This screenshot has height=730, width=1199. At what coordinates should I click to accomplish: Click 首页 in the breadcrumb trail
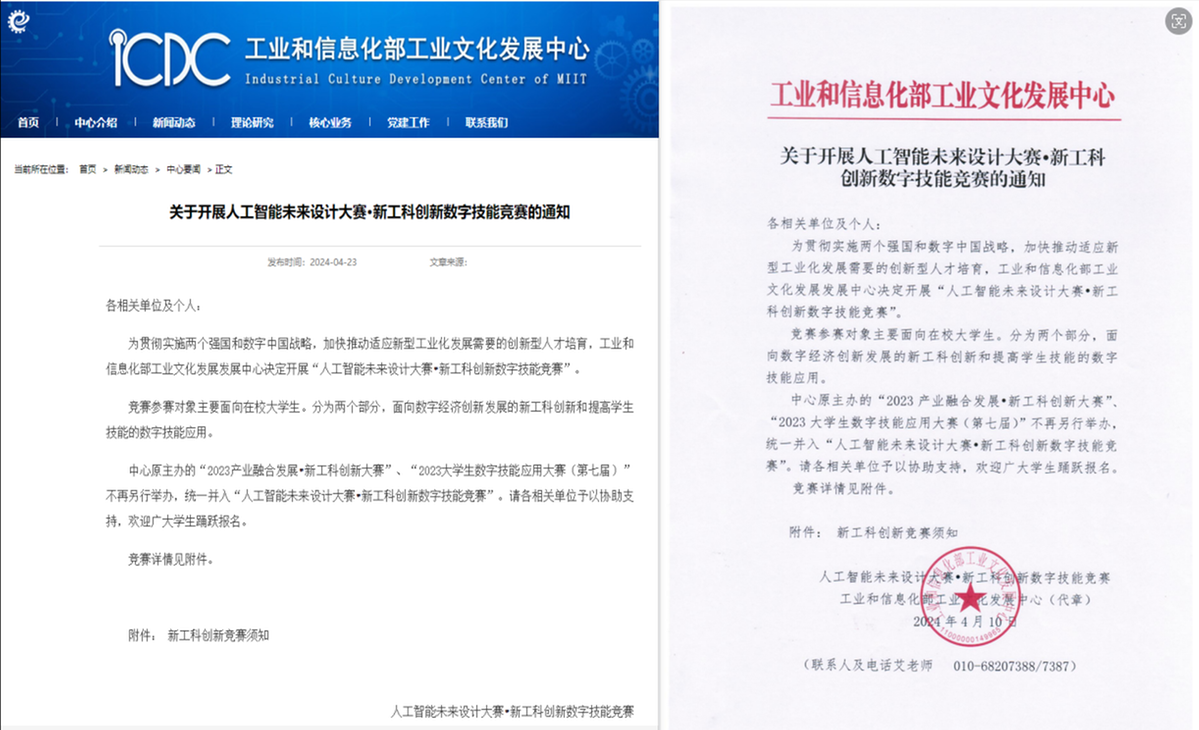[x=88, y=170]
